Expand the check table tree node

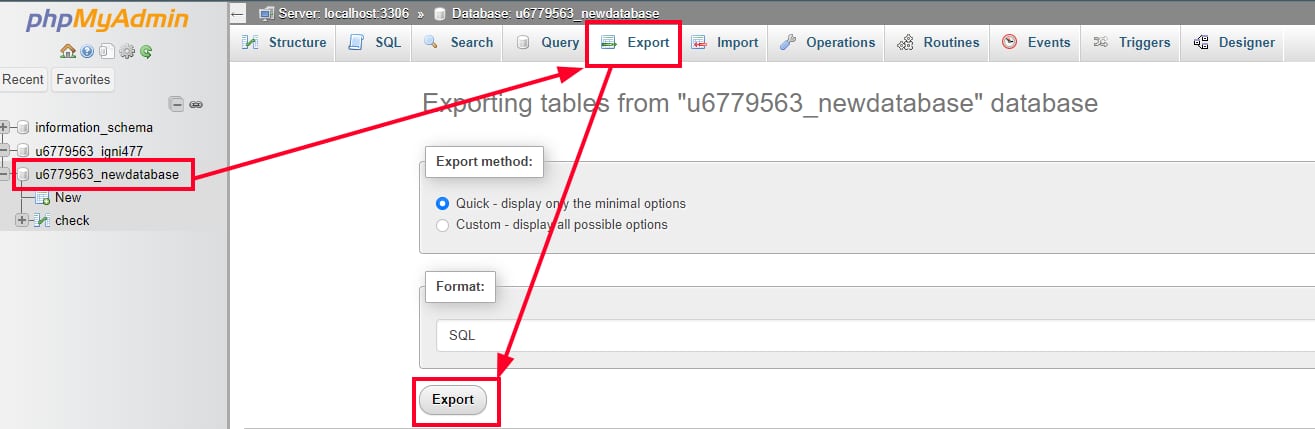point(21,220)
